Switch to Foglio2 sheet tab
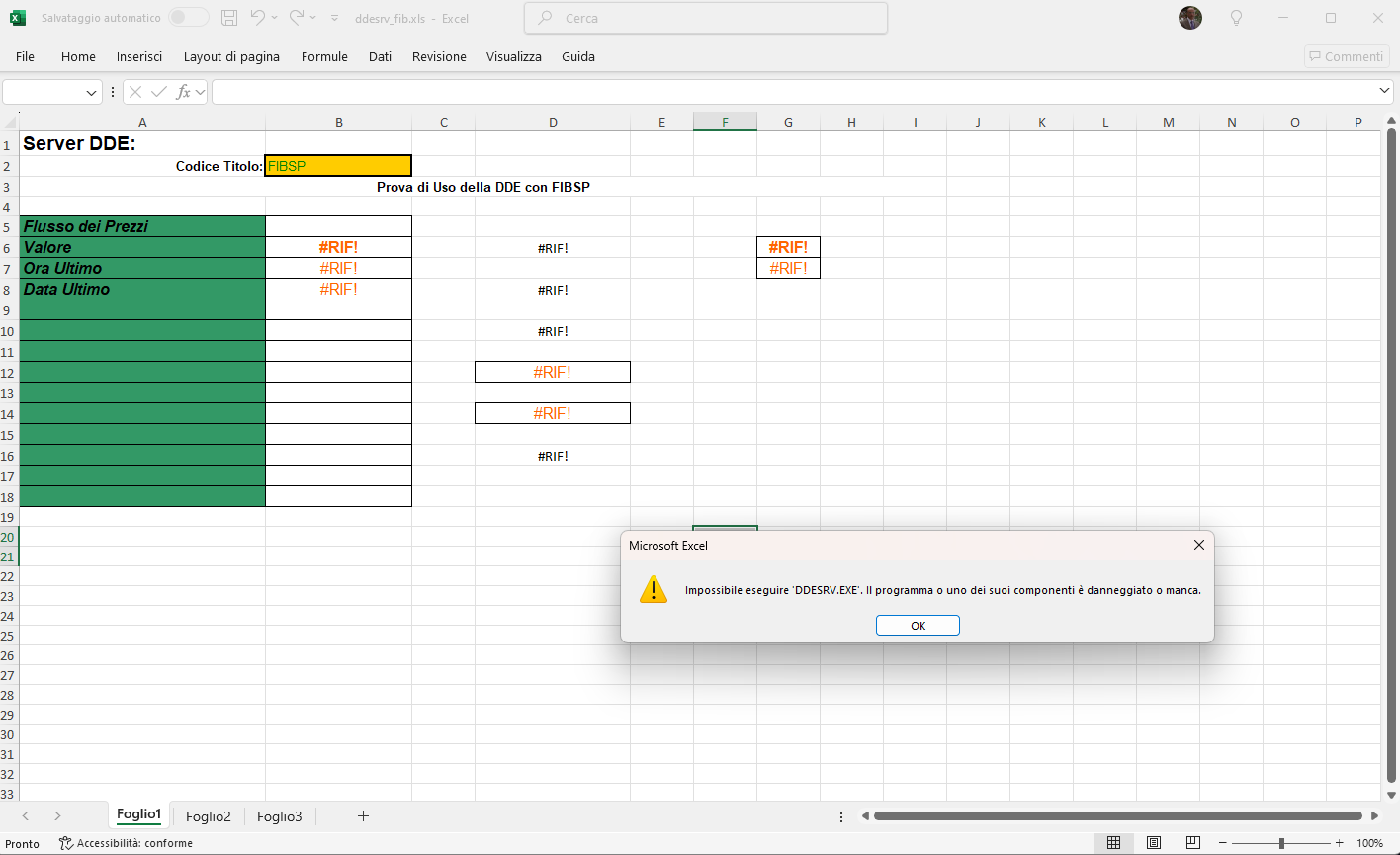1400x855 pixels. 209,816
